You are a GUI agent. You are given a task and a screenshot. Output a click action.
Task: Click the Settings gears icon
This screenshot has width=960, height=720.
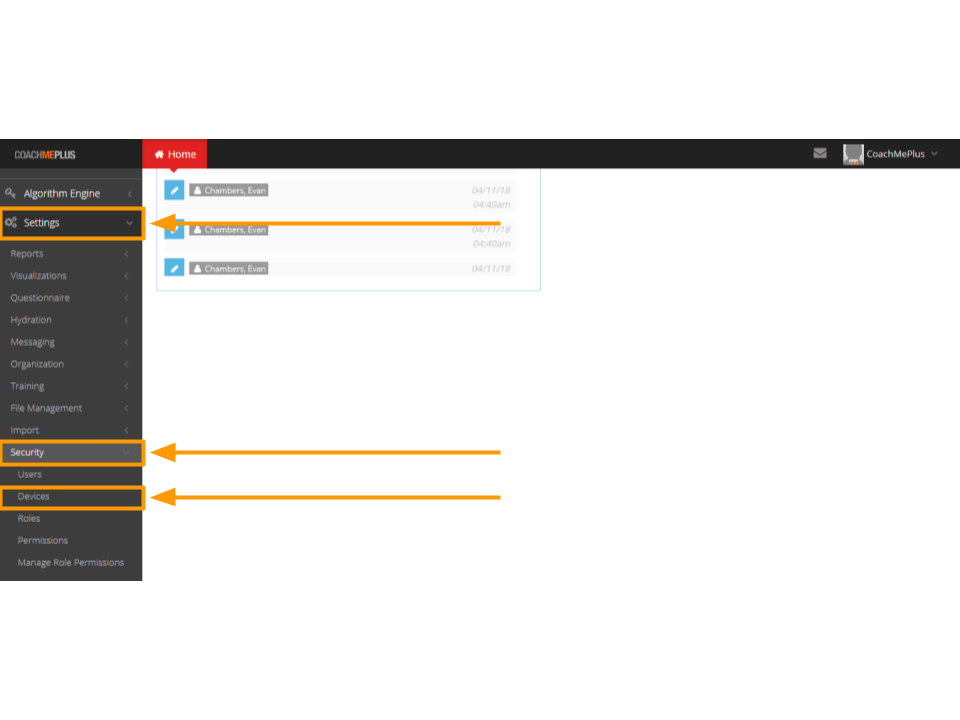(11, 223)
